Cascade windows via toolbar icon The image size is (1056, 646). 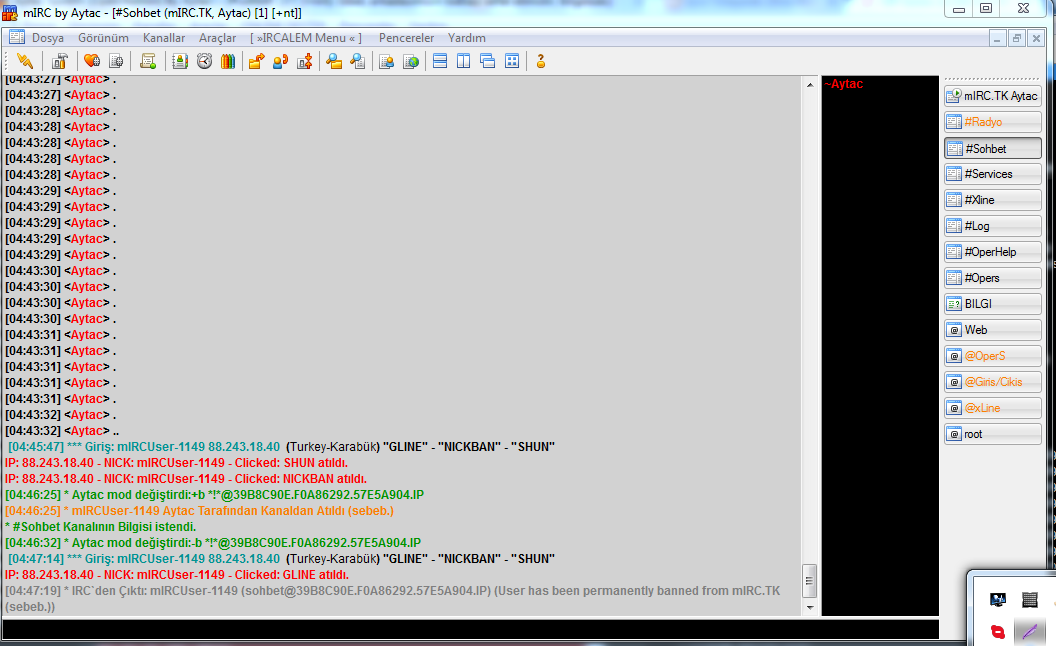[x=488, y=61]
